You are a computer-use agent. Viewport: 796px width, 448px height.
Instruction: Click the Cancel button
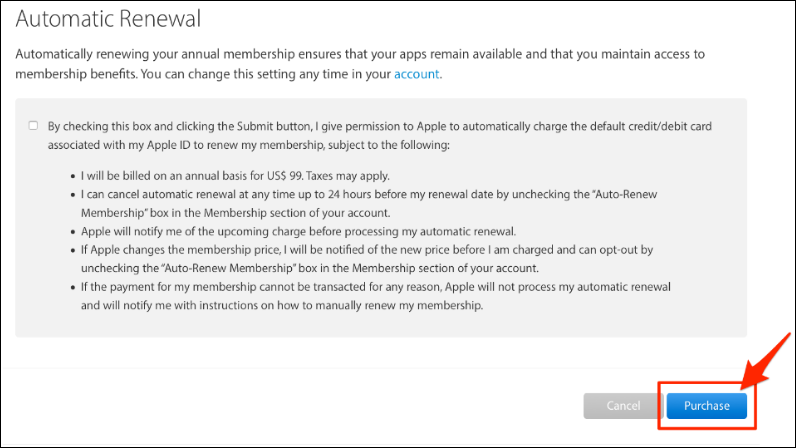click(623, 406)
